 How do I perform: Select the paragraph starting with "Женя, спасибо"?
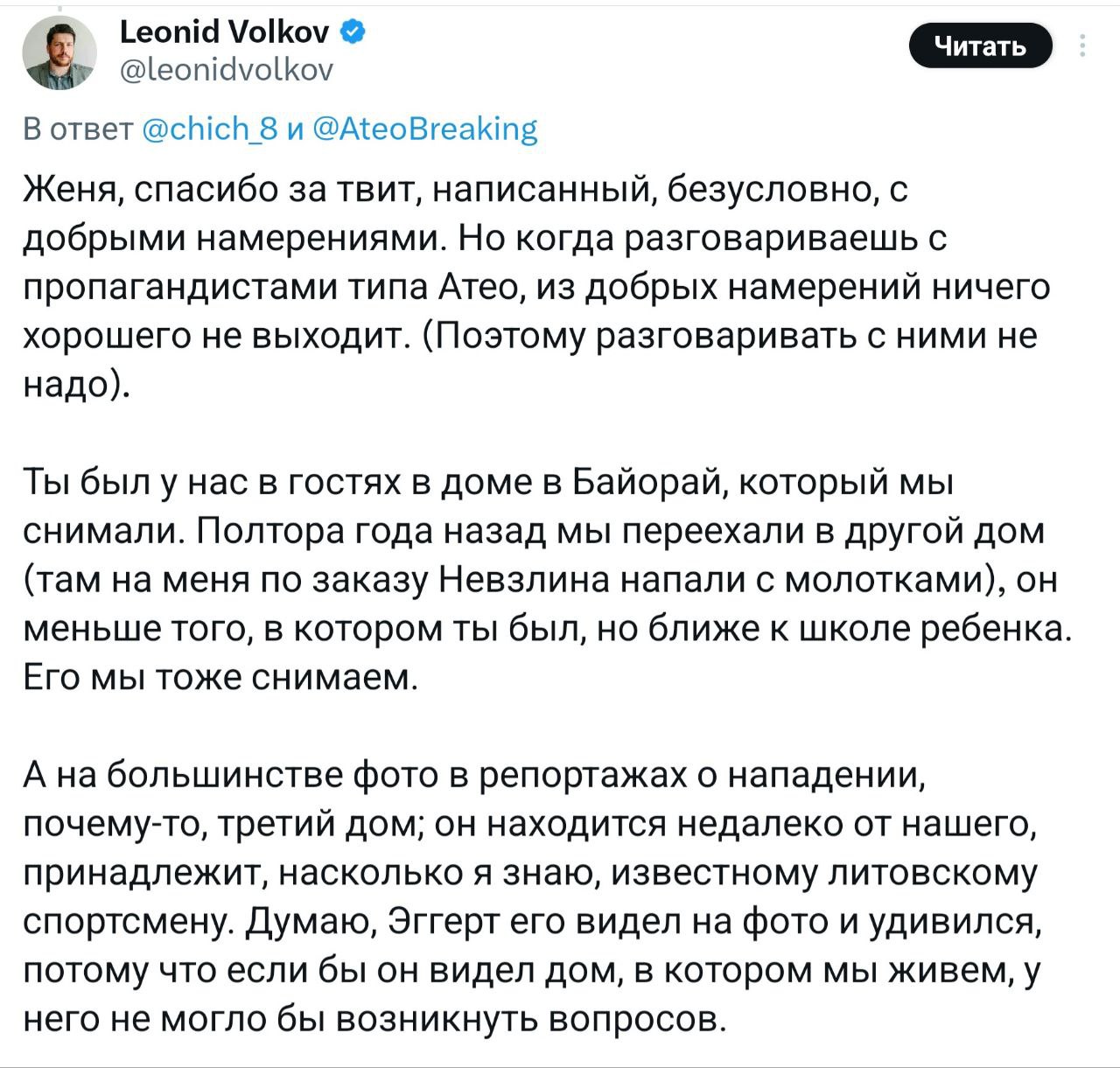(x=535, y=287)
